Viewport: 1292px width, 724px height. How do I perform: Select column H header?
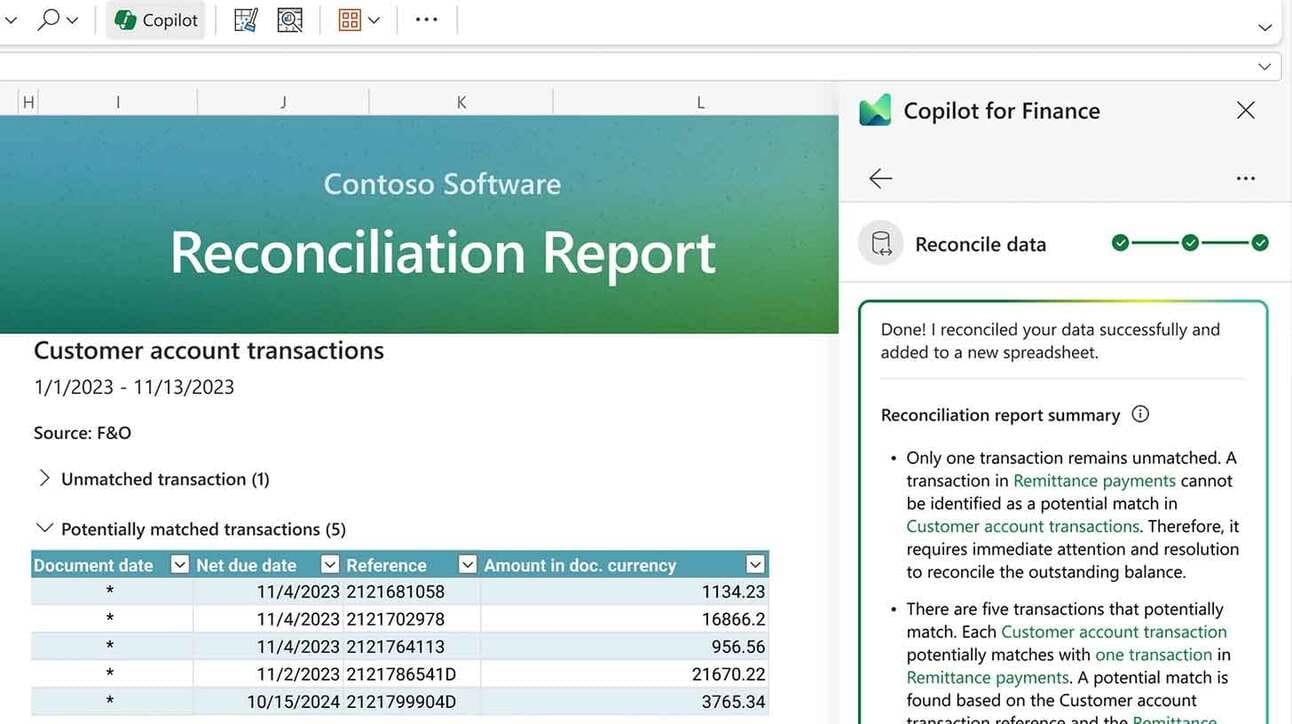[x=28, y=102]
